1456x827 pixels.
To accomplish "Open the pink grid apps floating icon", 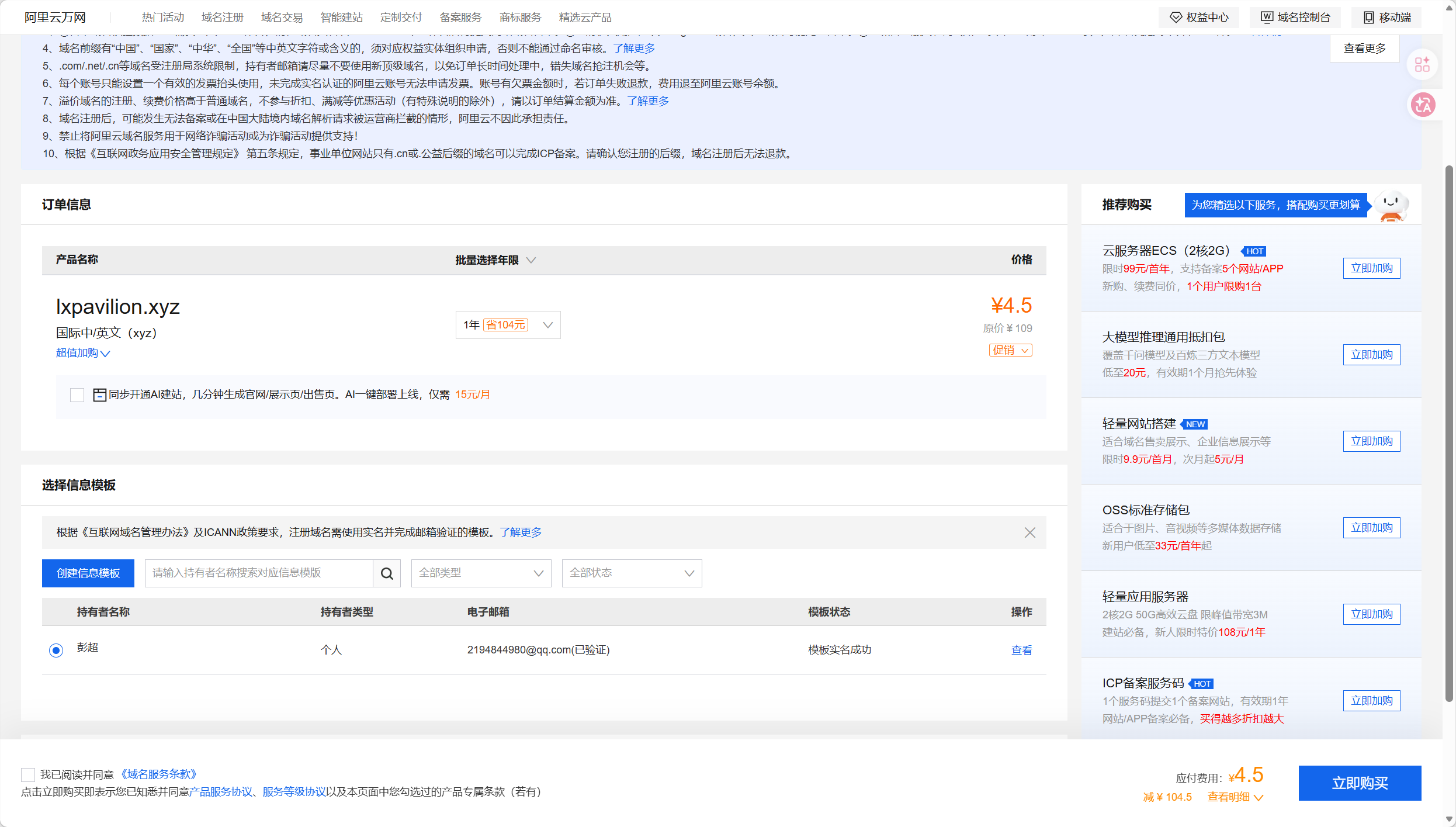I will point(1423,64).
